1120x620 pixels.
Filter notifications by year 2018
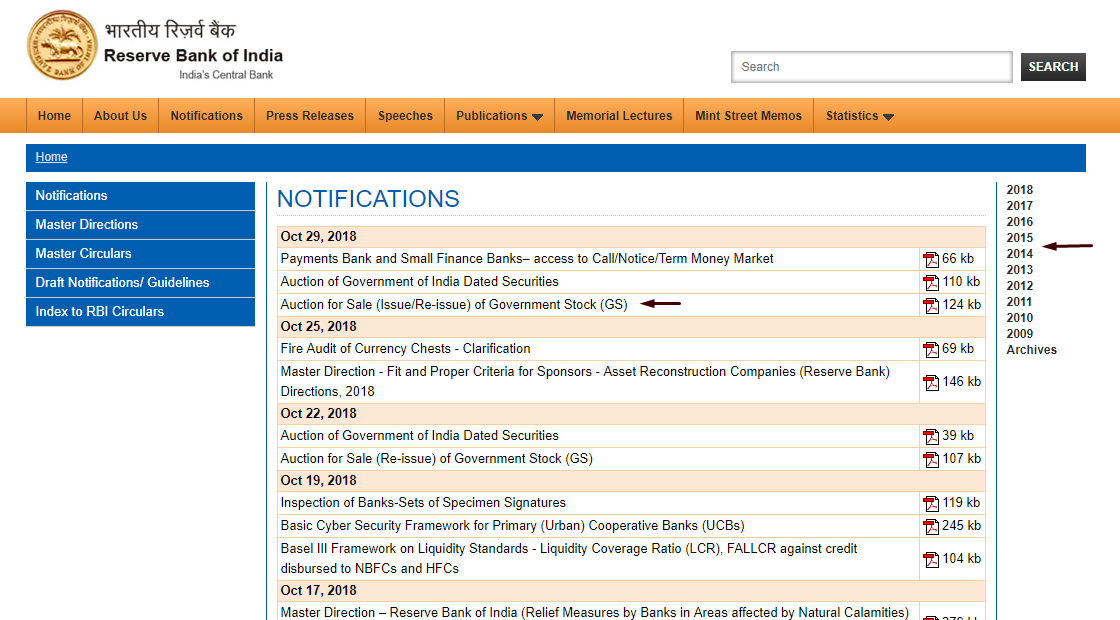coord(1019,190)
